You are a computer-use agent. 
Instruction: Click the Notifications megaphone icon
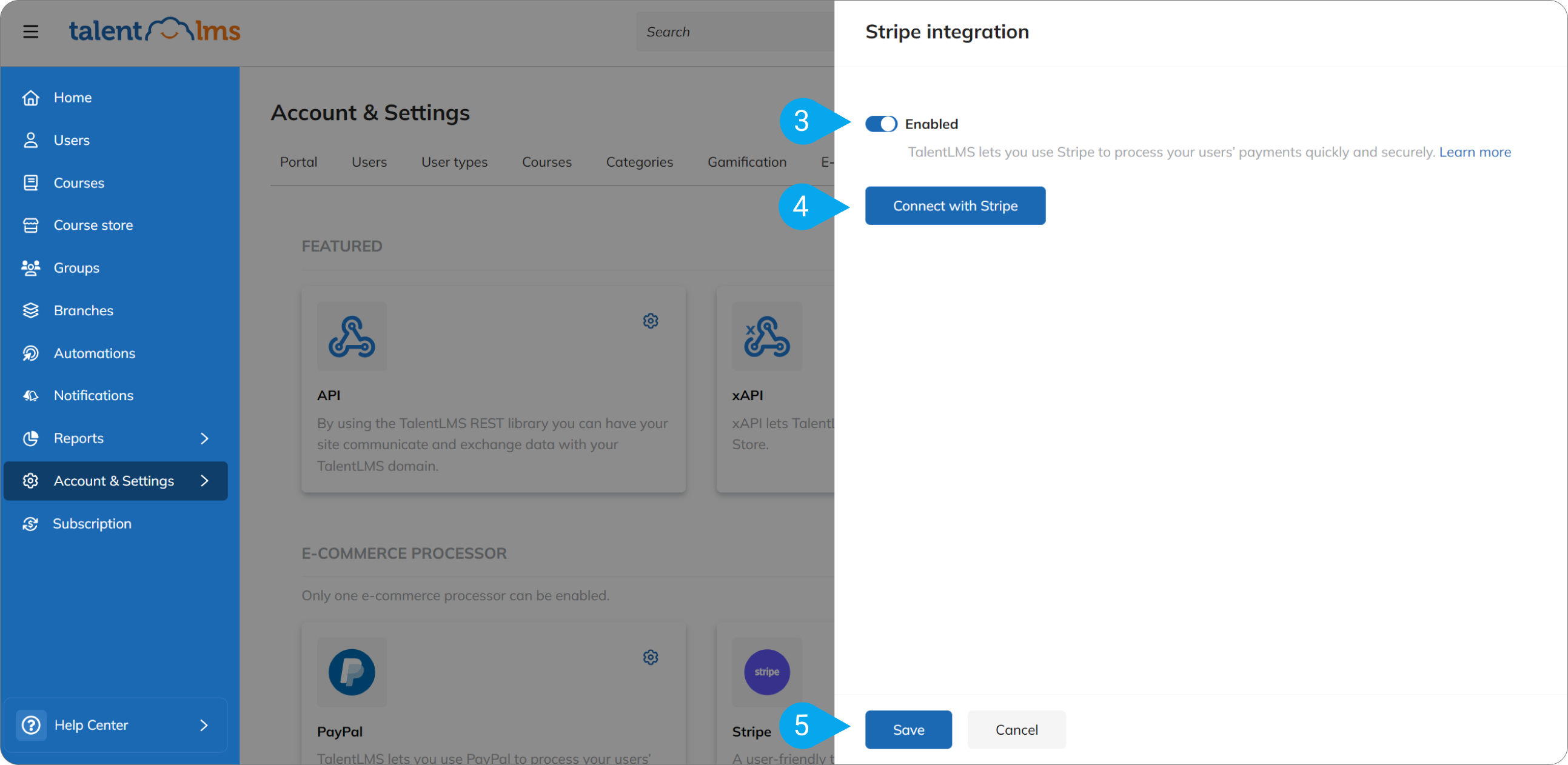pyautogui.click(x=30, y=396)
